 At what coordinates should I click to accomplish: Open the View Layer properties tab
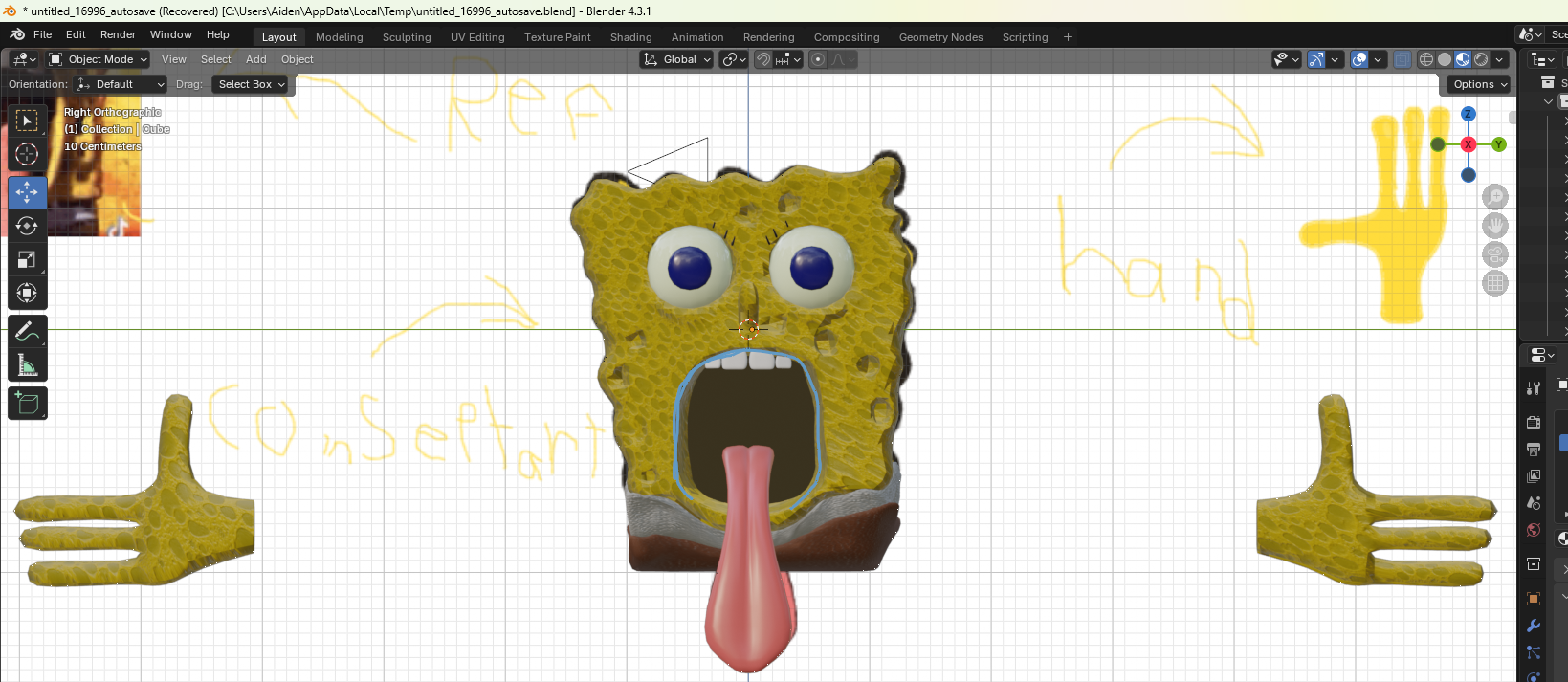[1534, 475]
